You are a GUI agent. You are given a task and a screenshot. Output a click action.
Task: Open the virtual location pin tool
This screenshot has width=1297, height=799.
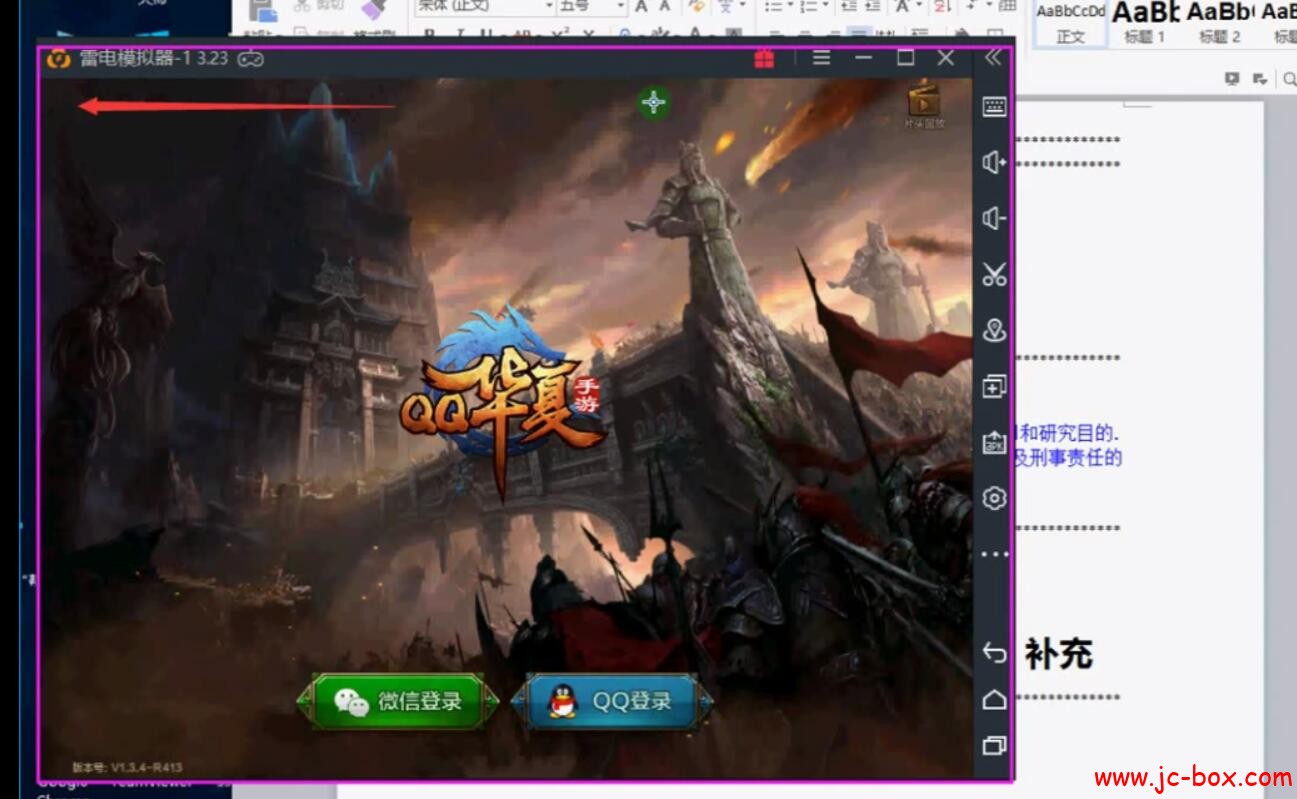pos(994,330)
